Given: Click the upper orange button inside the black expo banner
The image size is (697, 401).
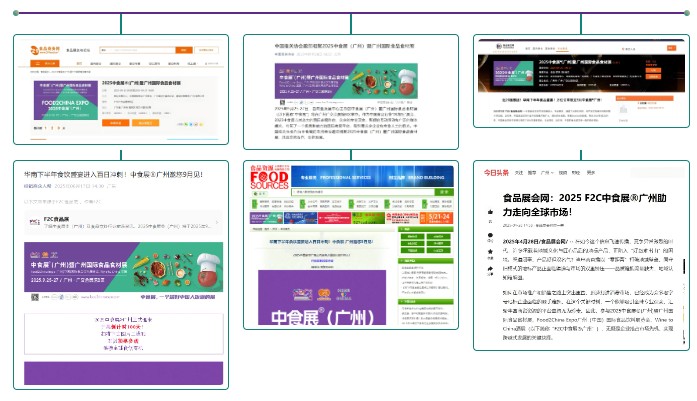Looking at the screenshot, I should (653, 70).
